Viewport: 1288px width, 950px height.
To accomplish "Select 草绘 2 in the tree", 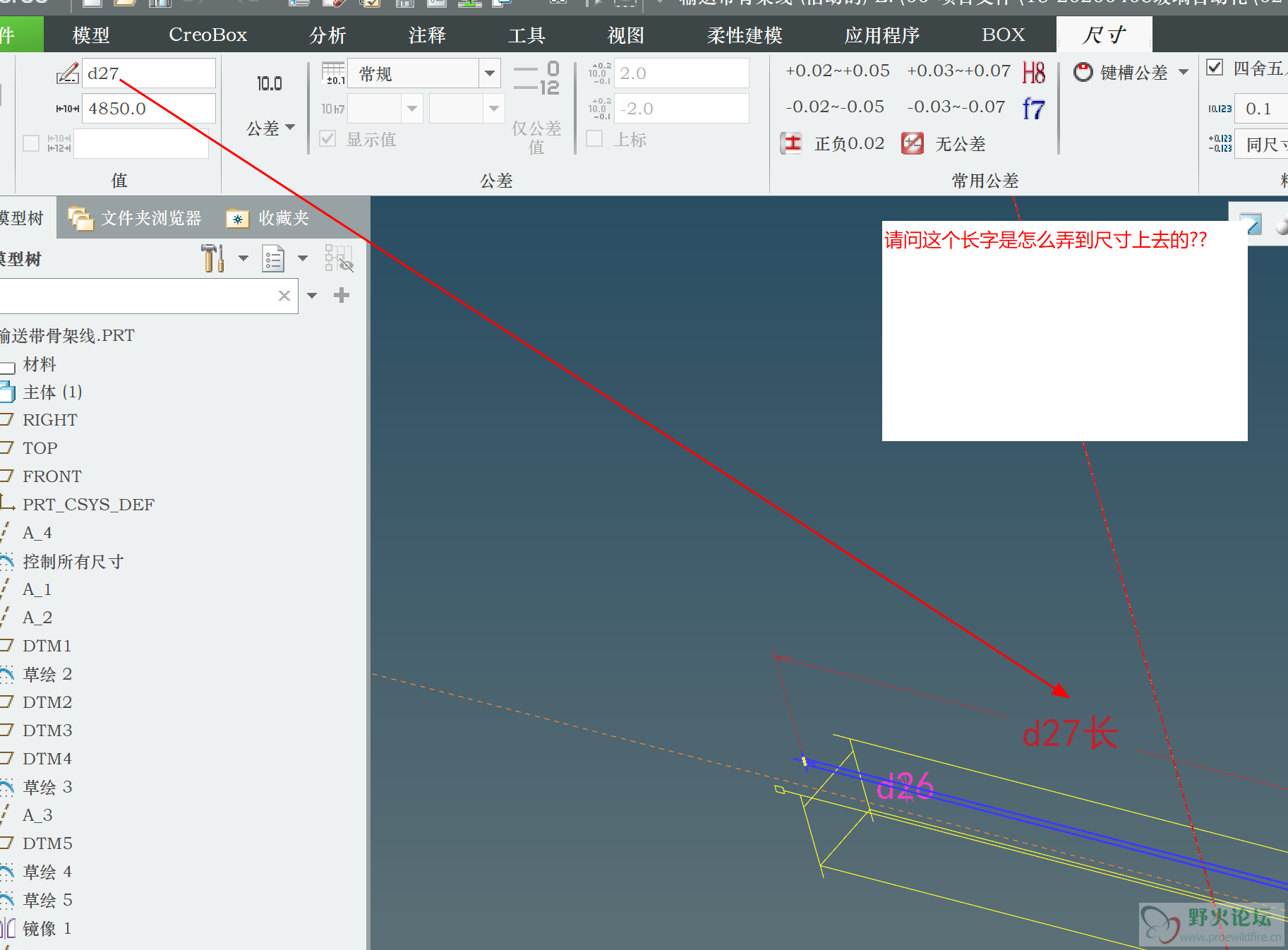I will [47, 674].
